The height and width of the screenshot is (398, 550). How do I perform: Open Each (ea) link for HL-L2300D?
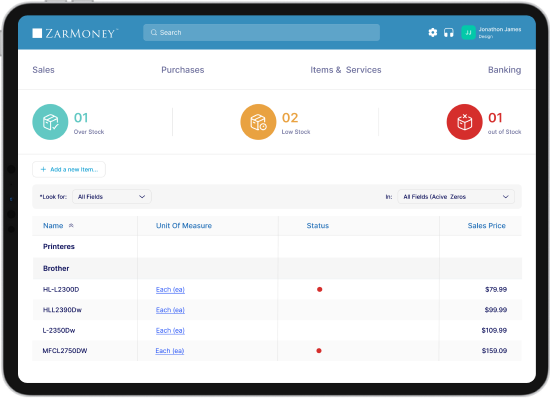170,290
